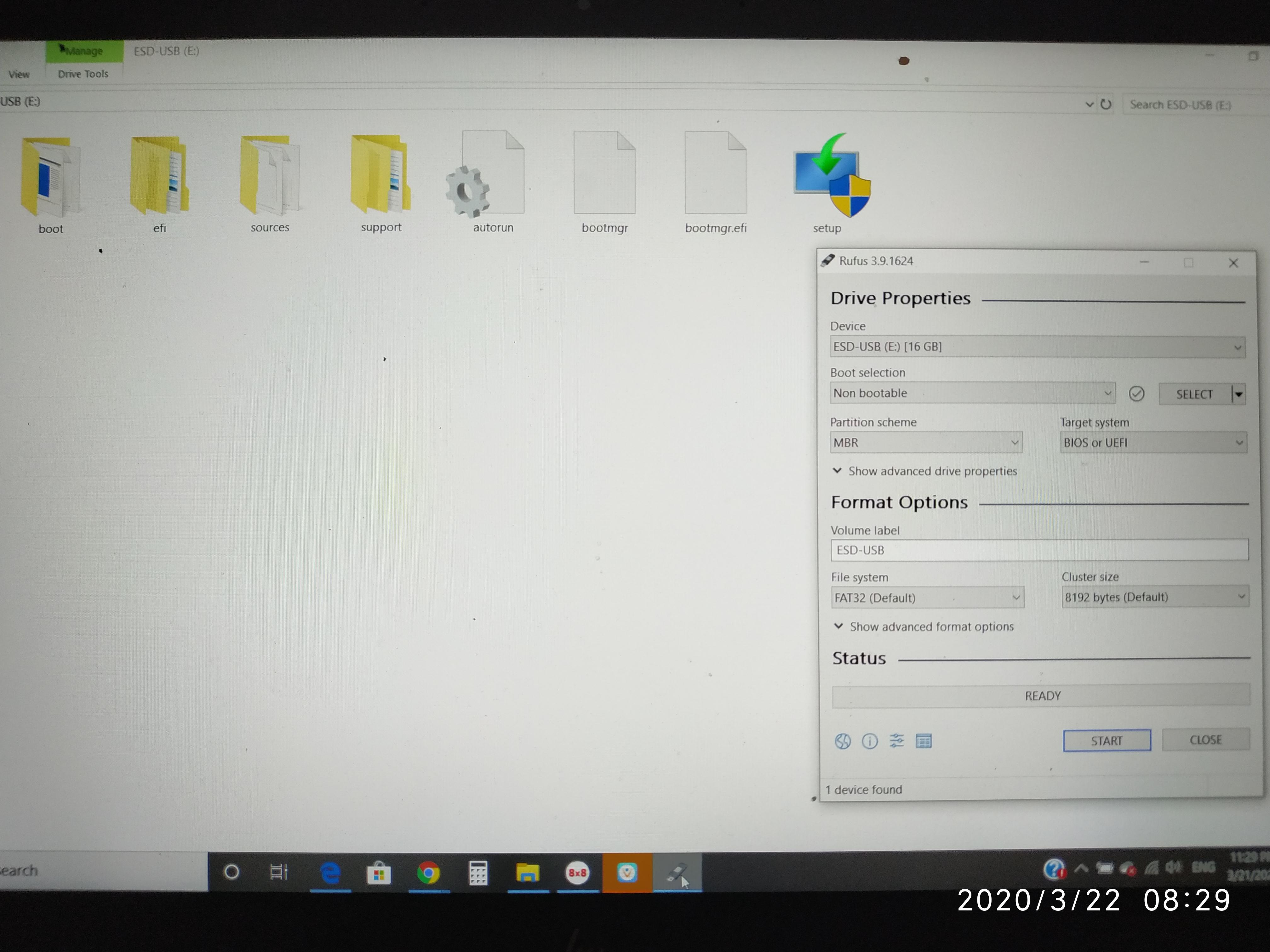Select the setup application icon
This screenshot has height=952, width=1270.
831,184
